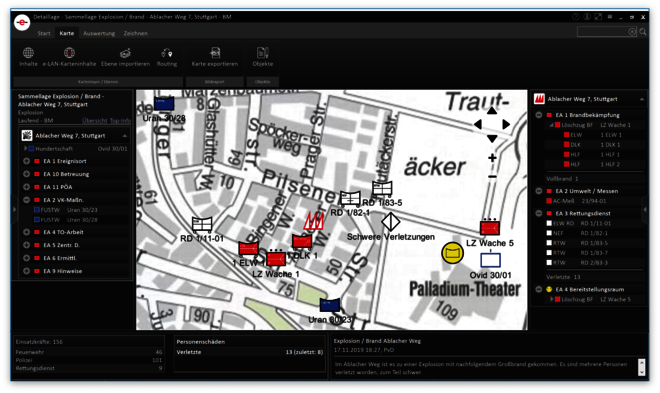This screenshot has width=660, height=393.
Task: Expand Löschzug BF LZ Wache 5 row
Action: [x=551, y=299]
